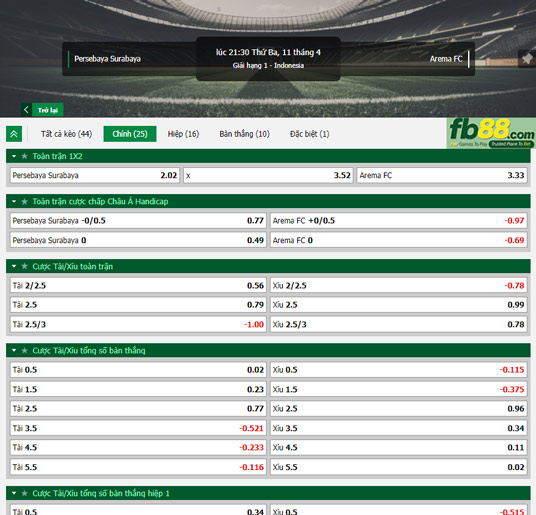Click the Cược Tài/Xỉu tổng số bàn thắng title
The height and width of the screenshot is (515, 536).
(89, 351)
